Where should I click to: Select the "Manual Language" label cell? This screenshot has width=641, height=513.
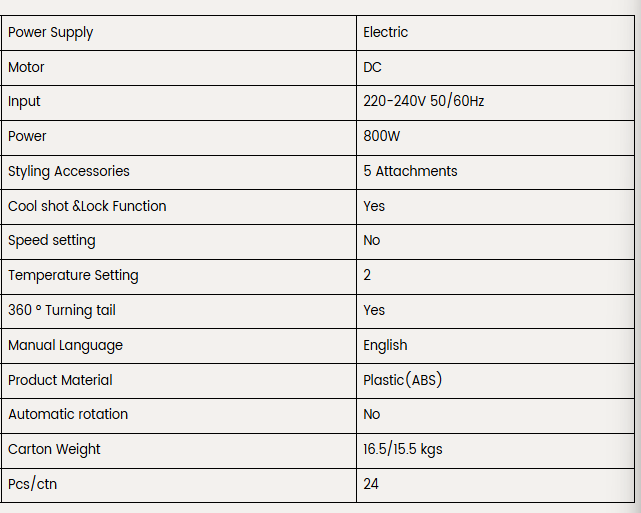(x=65, y=345)
